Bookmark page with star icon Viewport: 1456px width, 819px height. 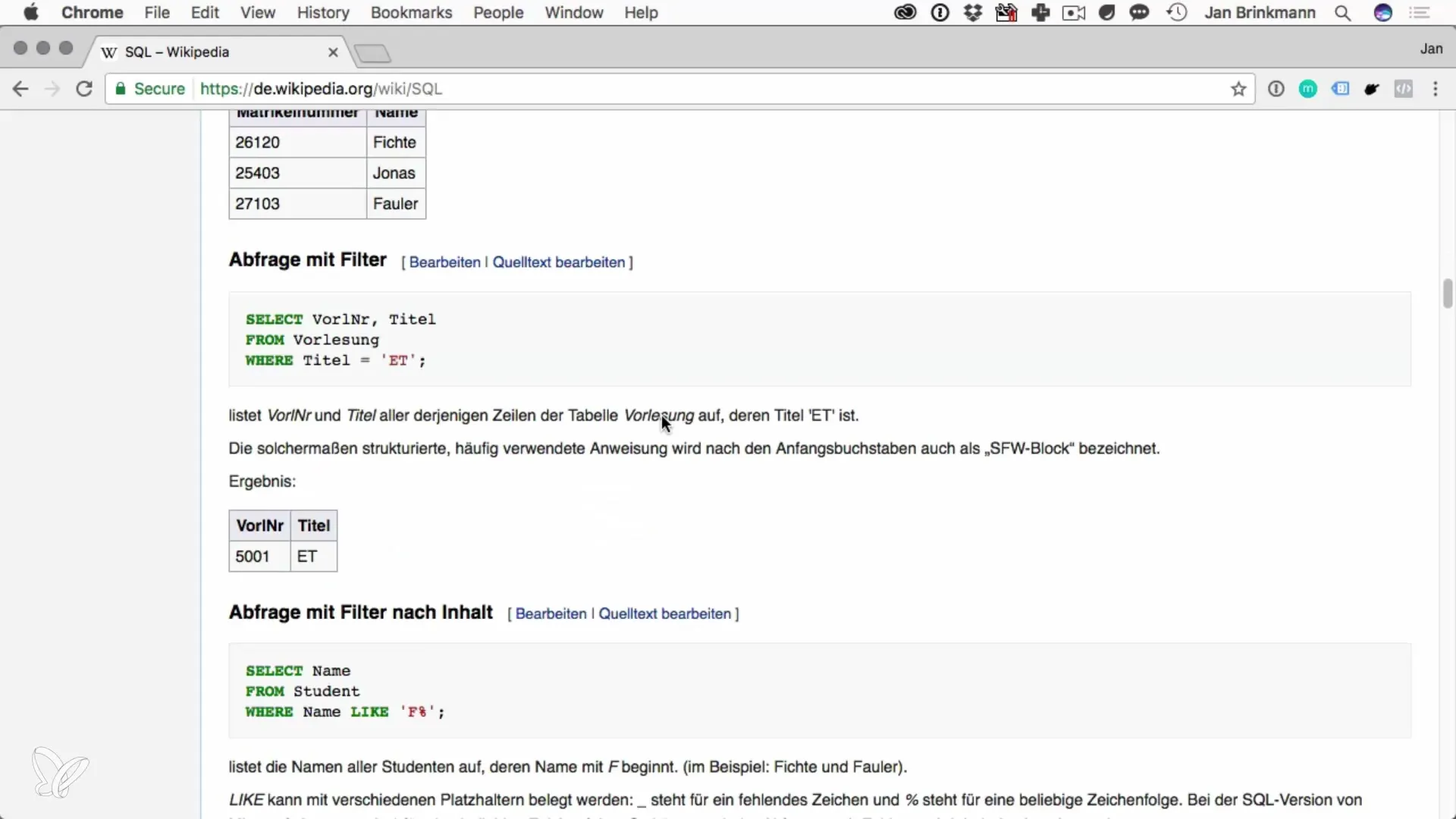[x=1238, y=89]
